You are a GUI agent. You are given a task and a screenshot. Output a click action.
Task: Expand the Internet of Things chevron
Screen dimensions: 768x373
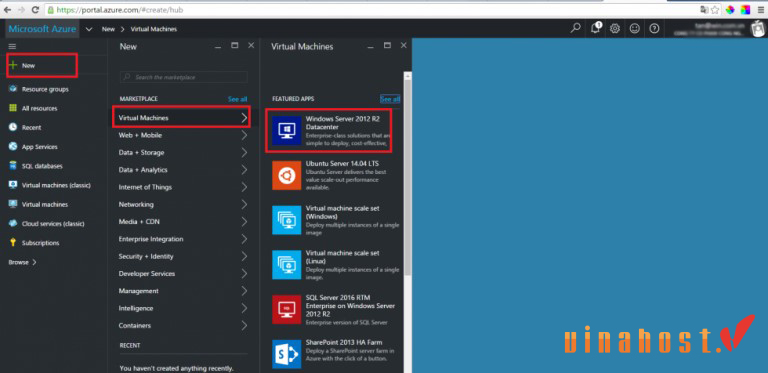coord(244,187)
